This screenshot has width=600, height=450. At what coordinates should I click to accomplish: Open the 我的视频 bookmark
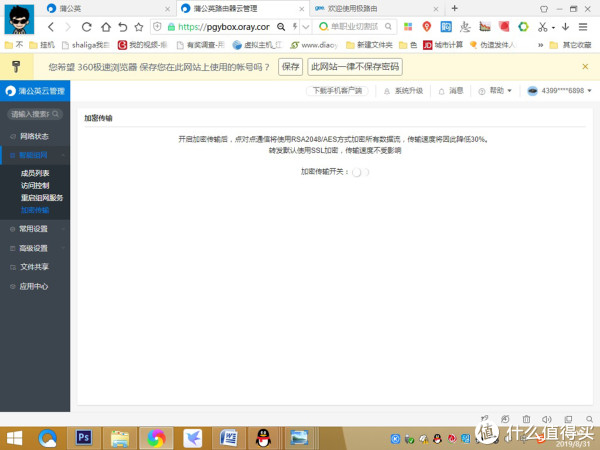[143, 45]
